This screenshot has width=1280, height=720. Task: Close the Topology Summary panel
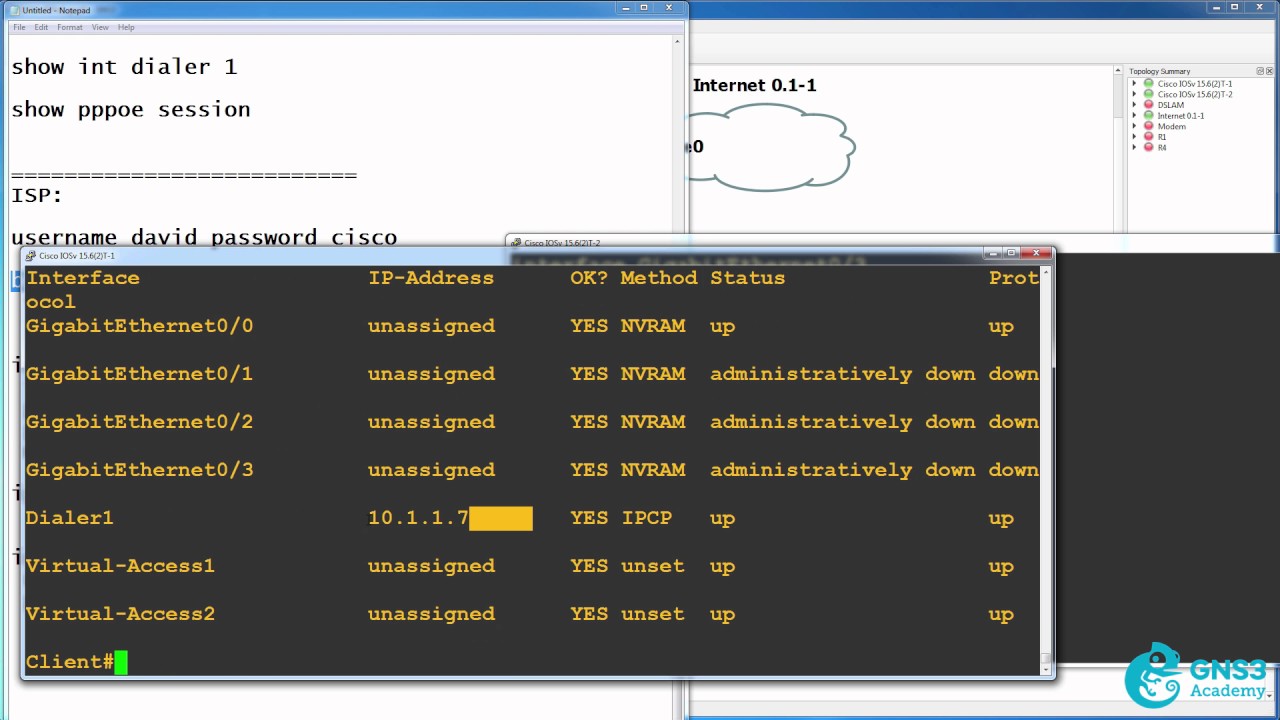1271,71
